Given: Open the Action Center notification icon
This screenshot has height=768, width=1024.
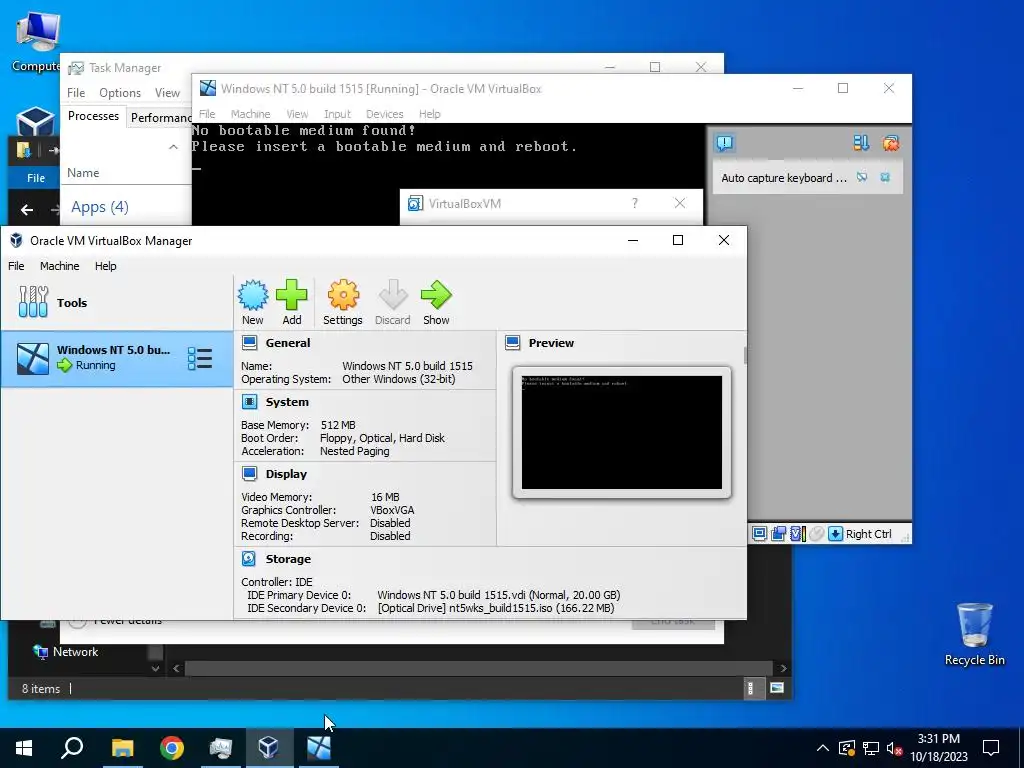Looking at the screenshot, I should (x=991, y=748).
